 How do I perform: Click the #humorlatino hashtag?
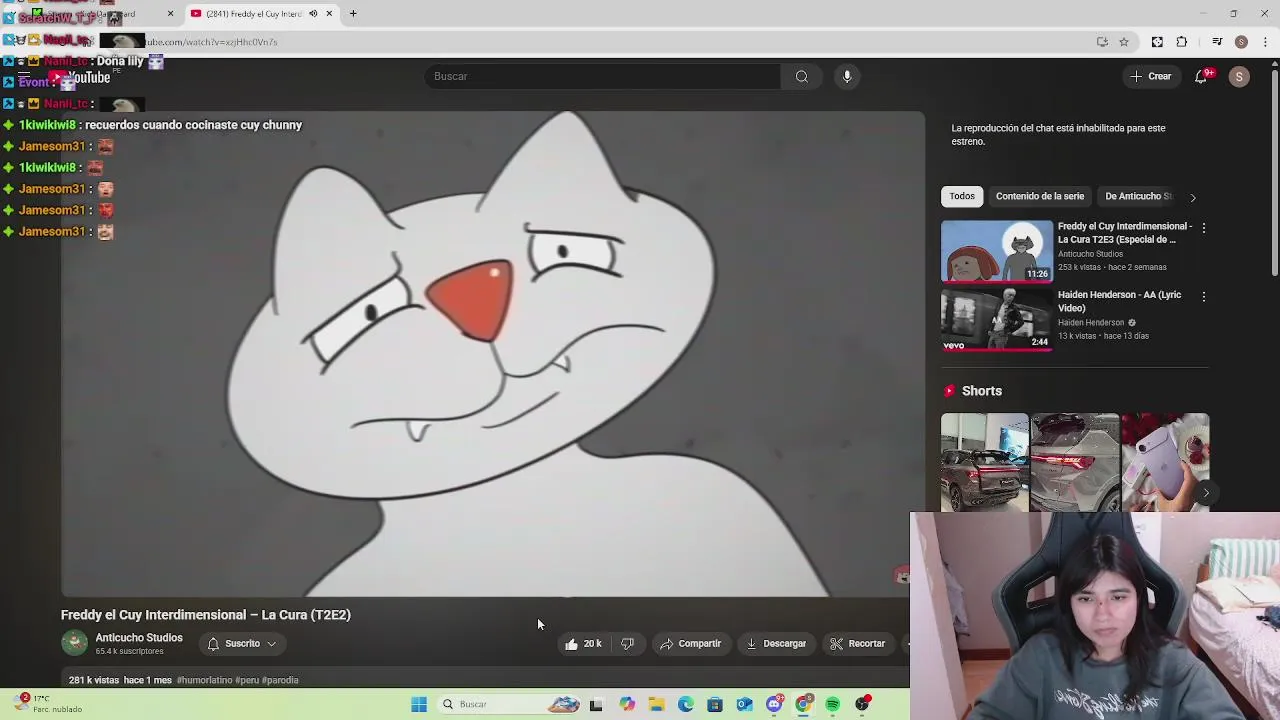[204, 680]
